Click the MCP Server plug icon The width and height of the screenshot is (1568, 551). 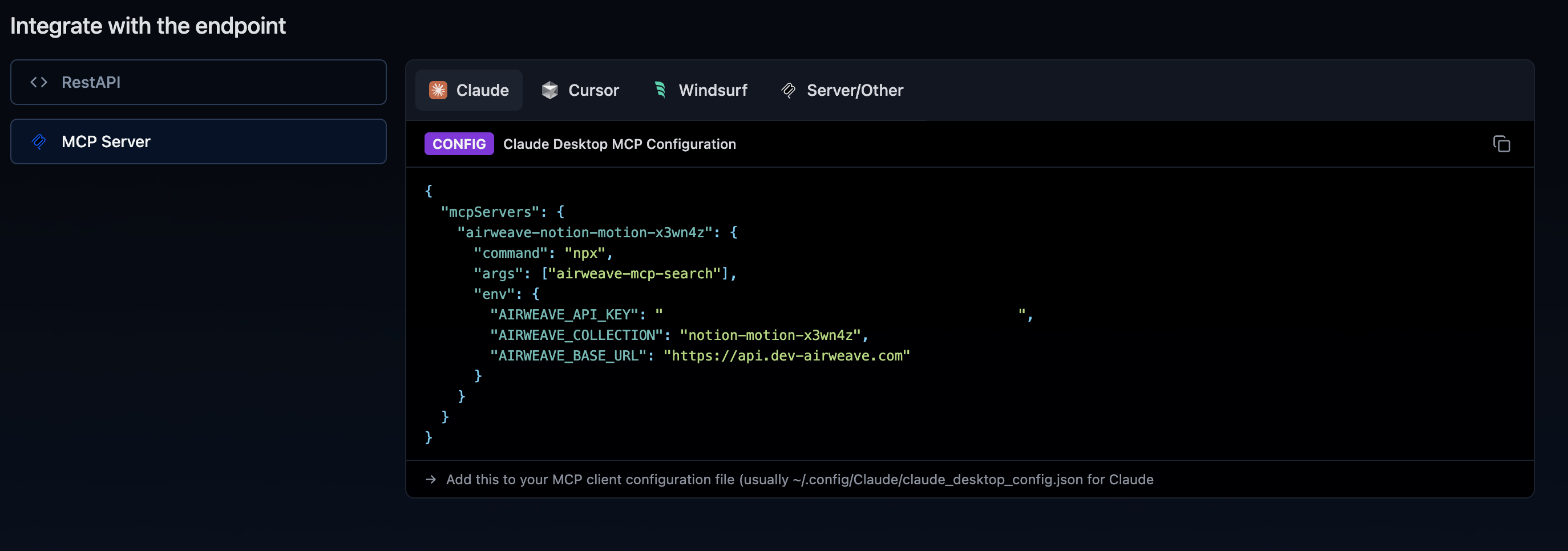[x=39, y=141]
